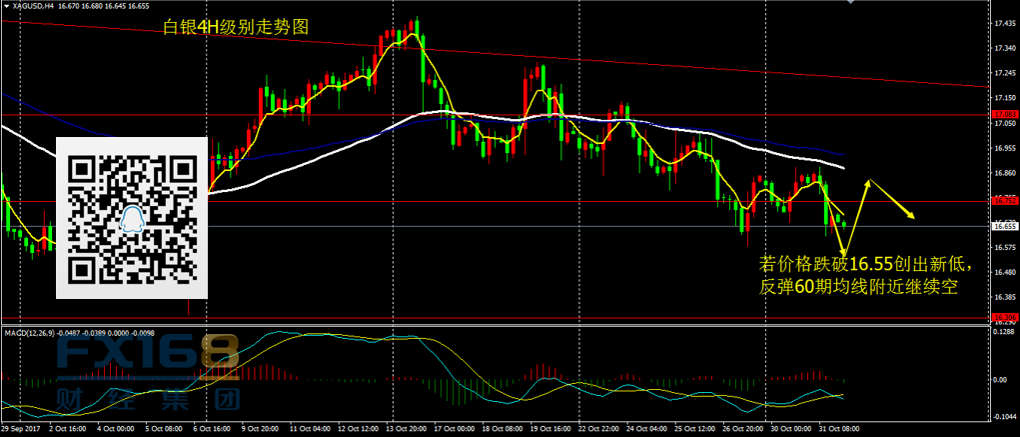Click the MACD 0.1288 scale value

1003,333
